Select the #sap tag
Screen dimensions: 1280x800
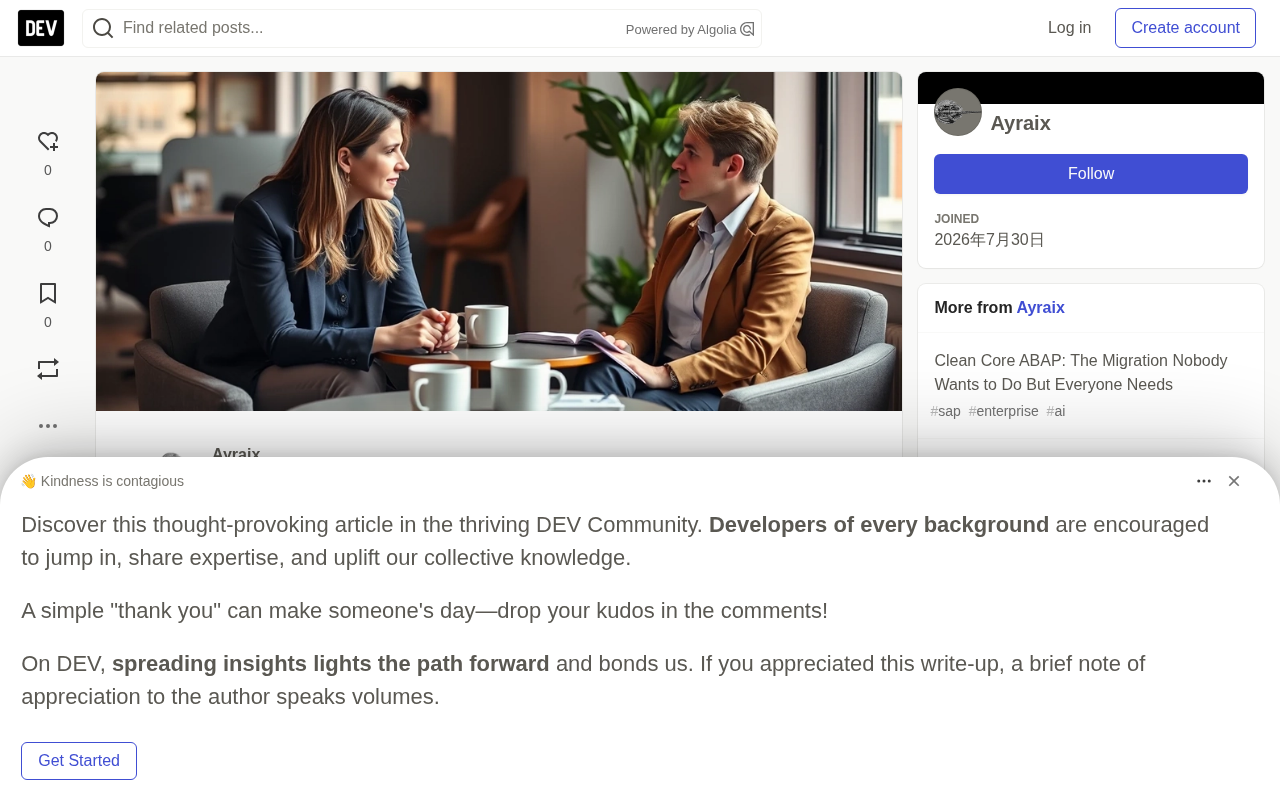pos(946,411)
